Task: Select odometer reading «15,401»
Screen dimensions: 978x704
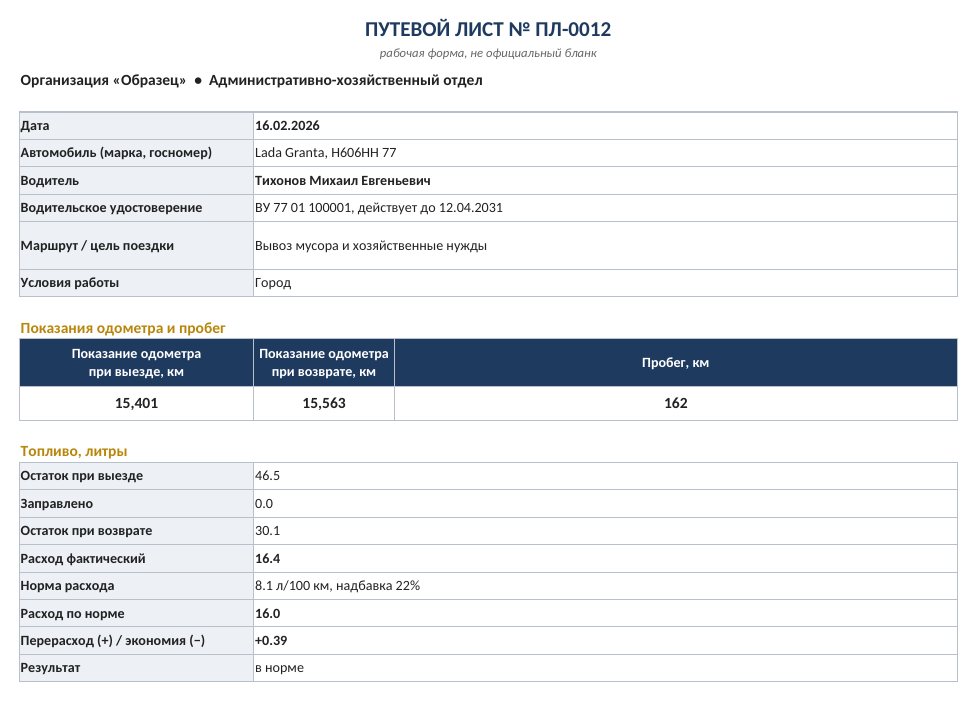Action: pyautogui.click(x=137, y=403)
